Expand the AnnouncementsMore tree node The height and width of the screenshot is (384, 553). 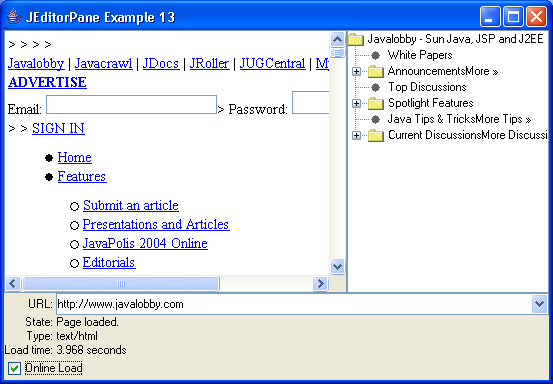(357, 72)
